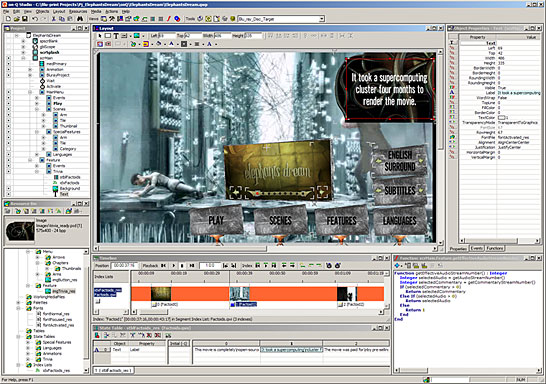This screenshot has width=546, height=384.
Task: Toggle visibility box for Languages row in Project
Action: tap(9, 154)
